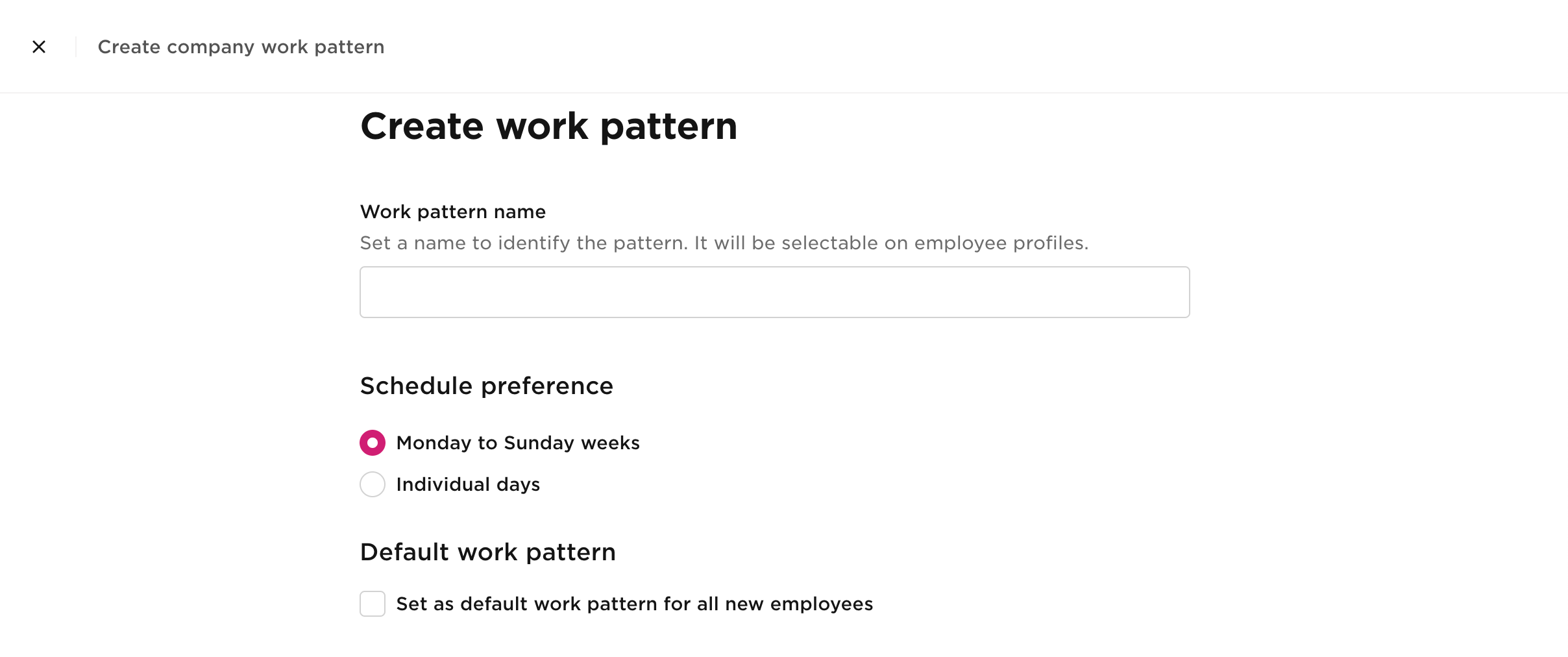Toggle the new employee default pattern checkbox
This screenshot has height=657, width=1568.
[x=372, y=603]
